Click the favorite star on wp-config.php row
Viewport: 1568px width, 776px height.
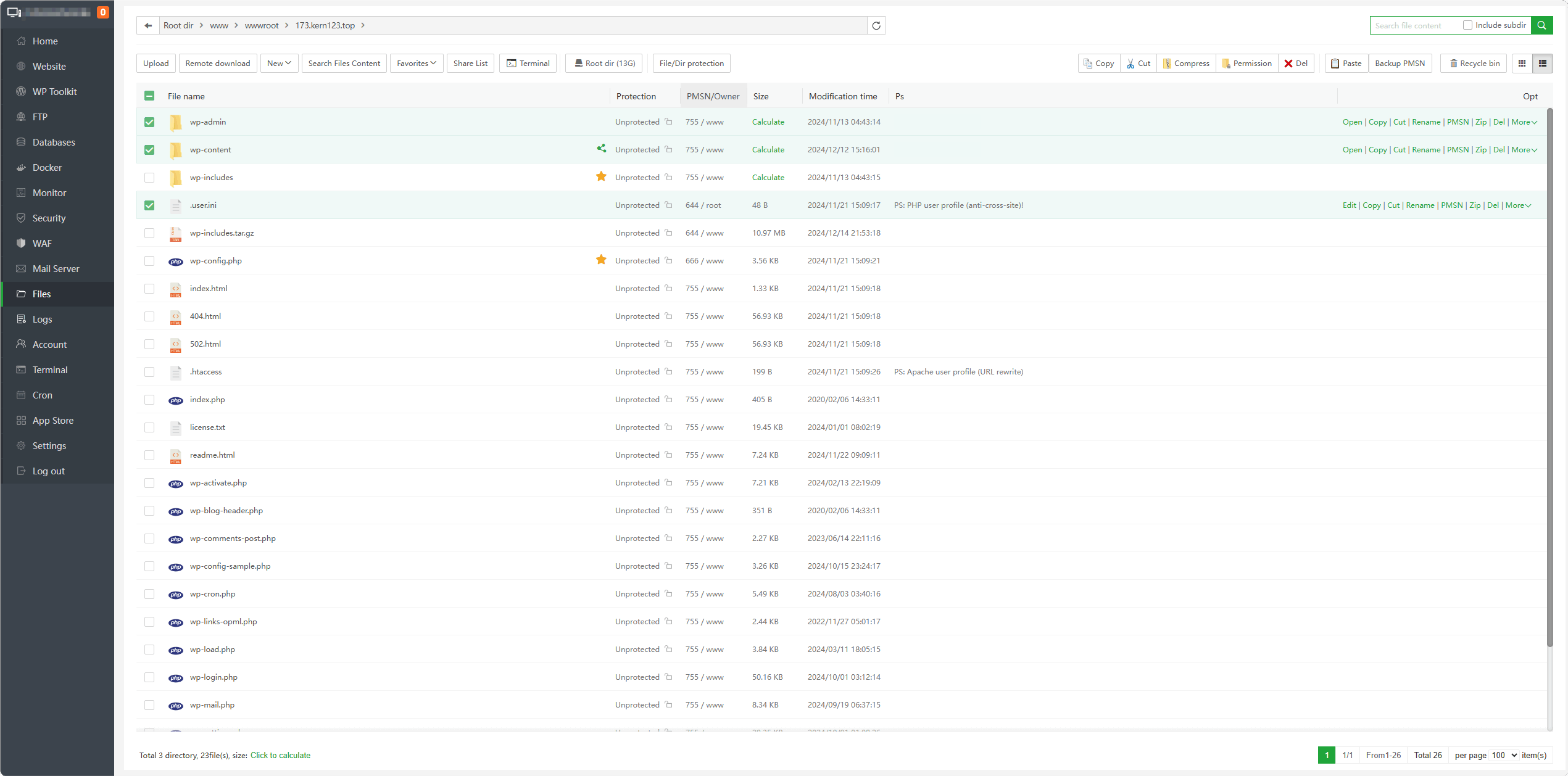601,260
